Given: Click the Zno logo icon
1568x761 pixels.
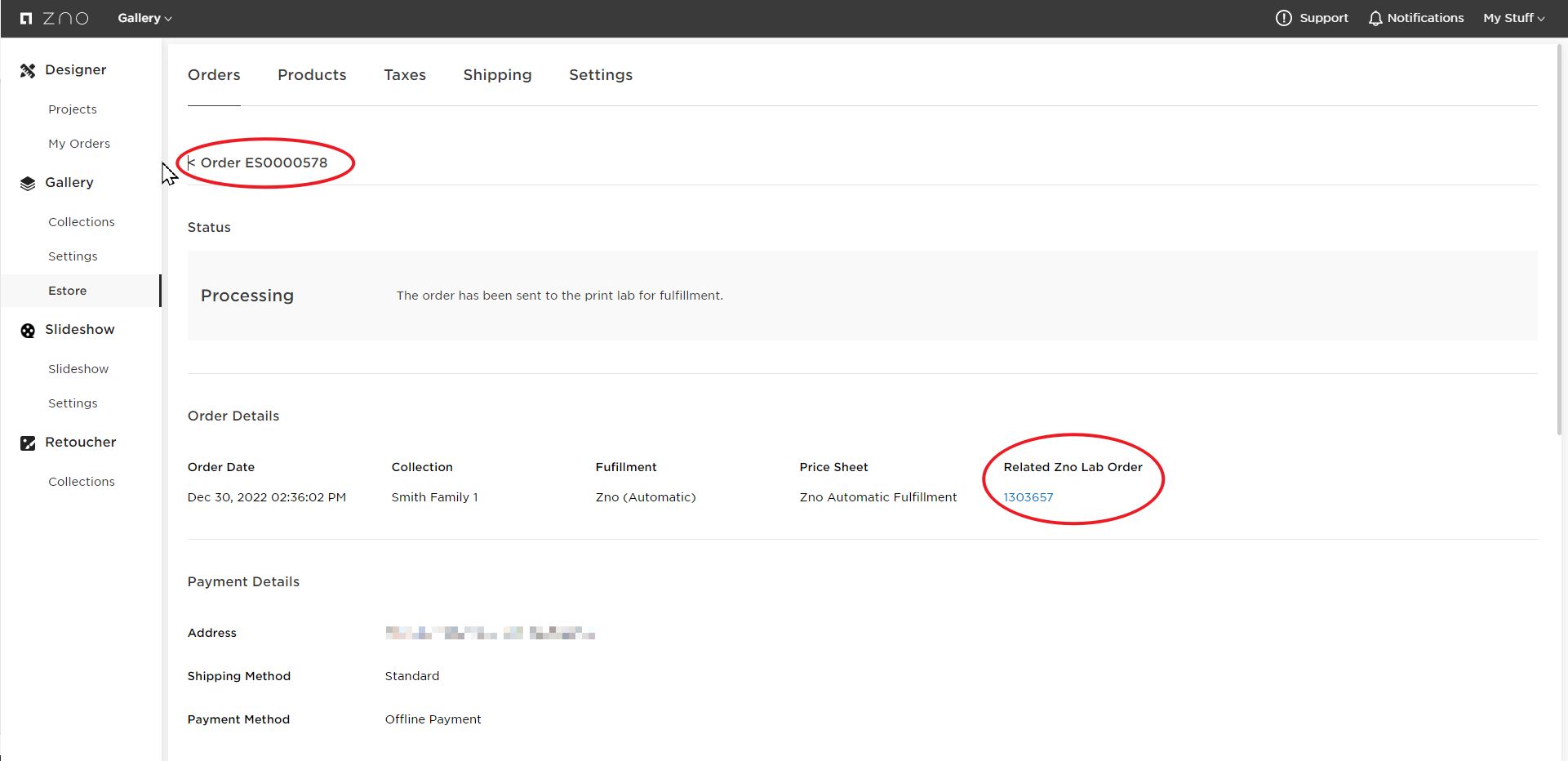Looking at the screenshot, I should [x=26, y=18].
